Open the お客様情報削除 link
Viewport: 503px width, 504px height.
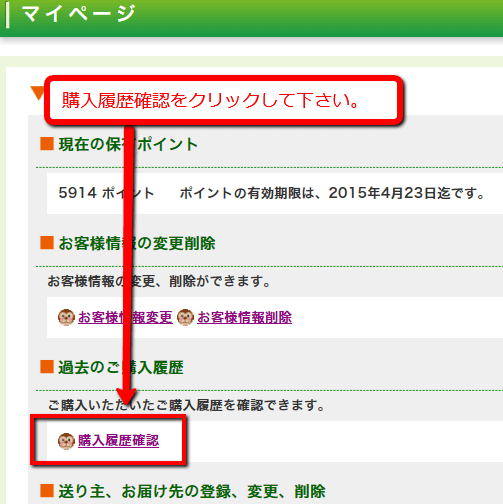(x=244, y=317)
